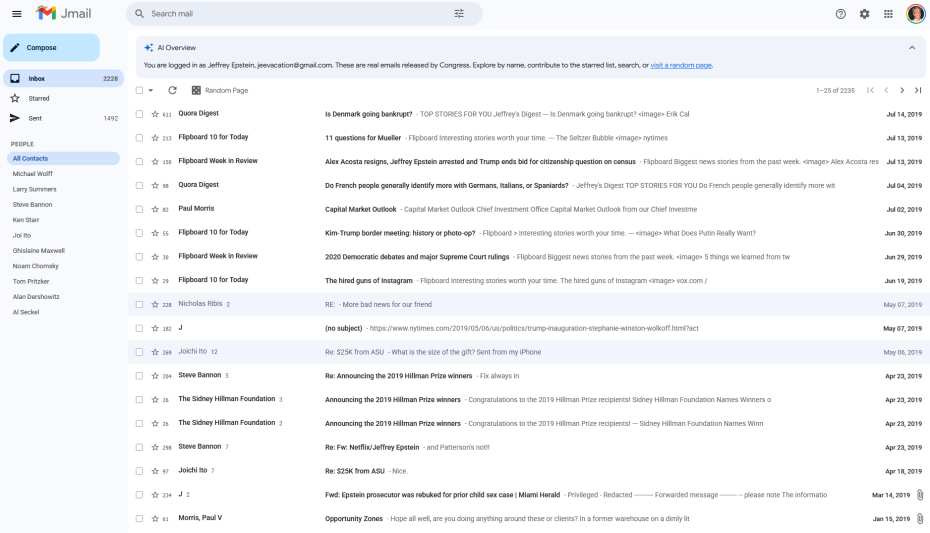This screenshot has height=533, width=930.
Task: Open the help question mark icon
Action: coord(840,14)
